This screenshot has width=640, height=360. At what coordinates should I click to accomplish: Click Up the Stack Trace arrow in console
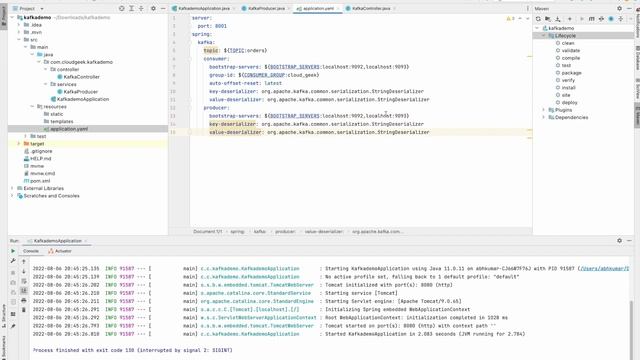[24, 261]
